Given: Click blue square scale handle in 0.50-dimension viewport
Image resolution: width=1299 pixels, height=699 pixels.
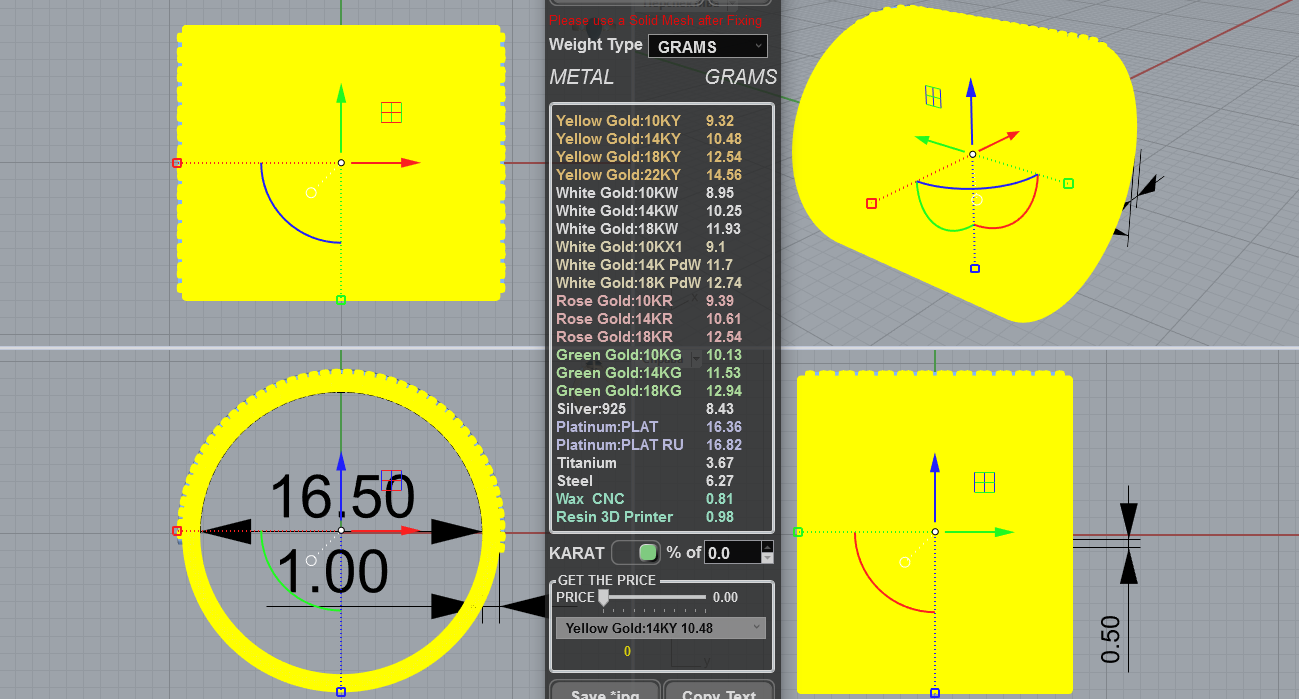Looking at the screenshot, I should (935, 692).
